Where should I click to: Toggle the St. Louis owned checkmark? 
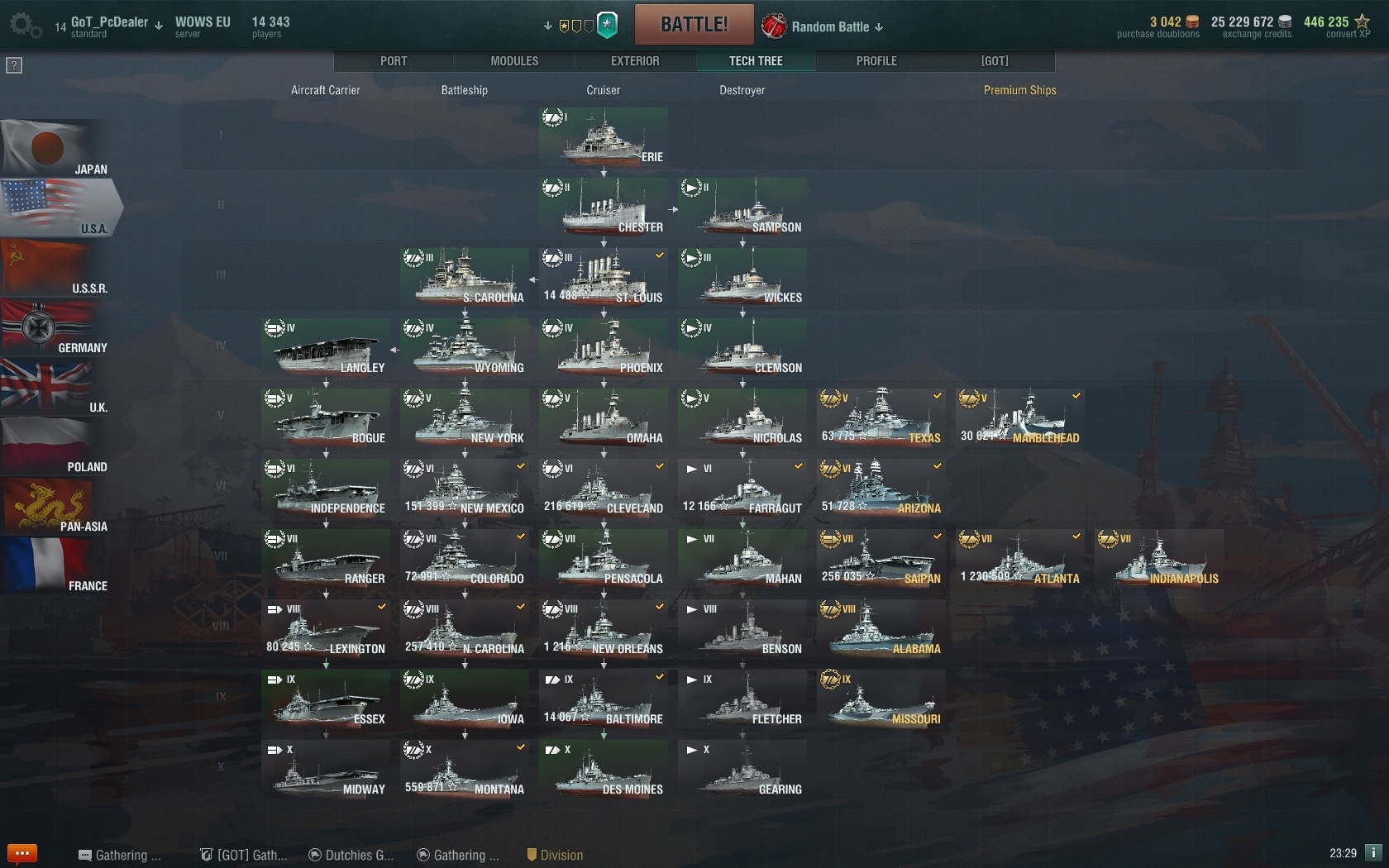pos(660,255)
